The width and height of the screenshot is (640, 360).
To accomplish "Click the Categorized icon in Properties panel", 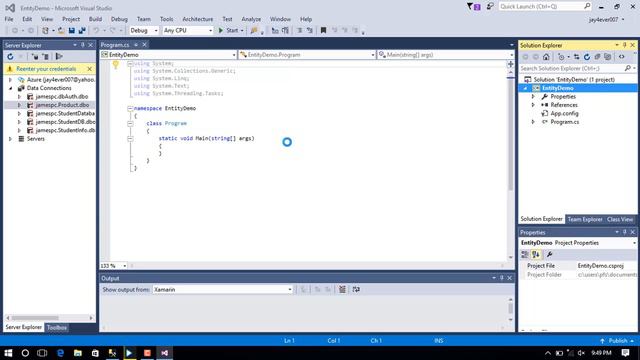I will 525,255.
